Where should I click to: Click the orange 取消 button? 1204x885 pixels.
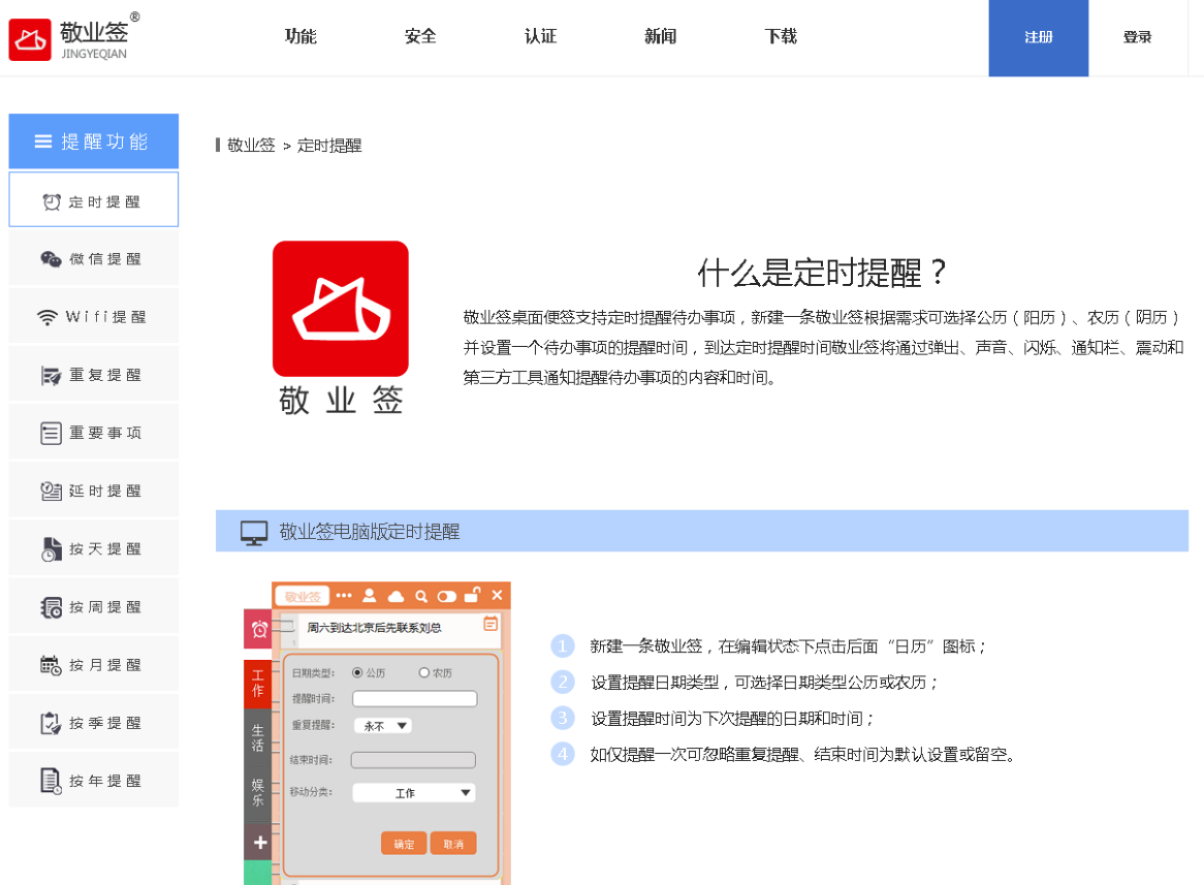click(453, 843)
